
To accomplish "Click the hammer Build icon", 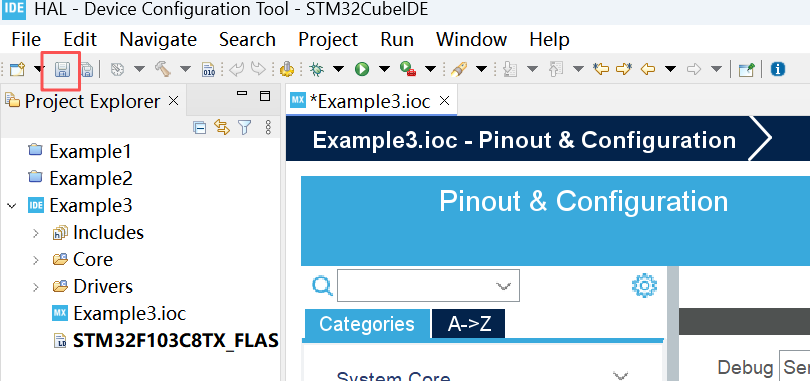I will pyautogui.click(x=163, y=69).
